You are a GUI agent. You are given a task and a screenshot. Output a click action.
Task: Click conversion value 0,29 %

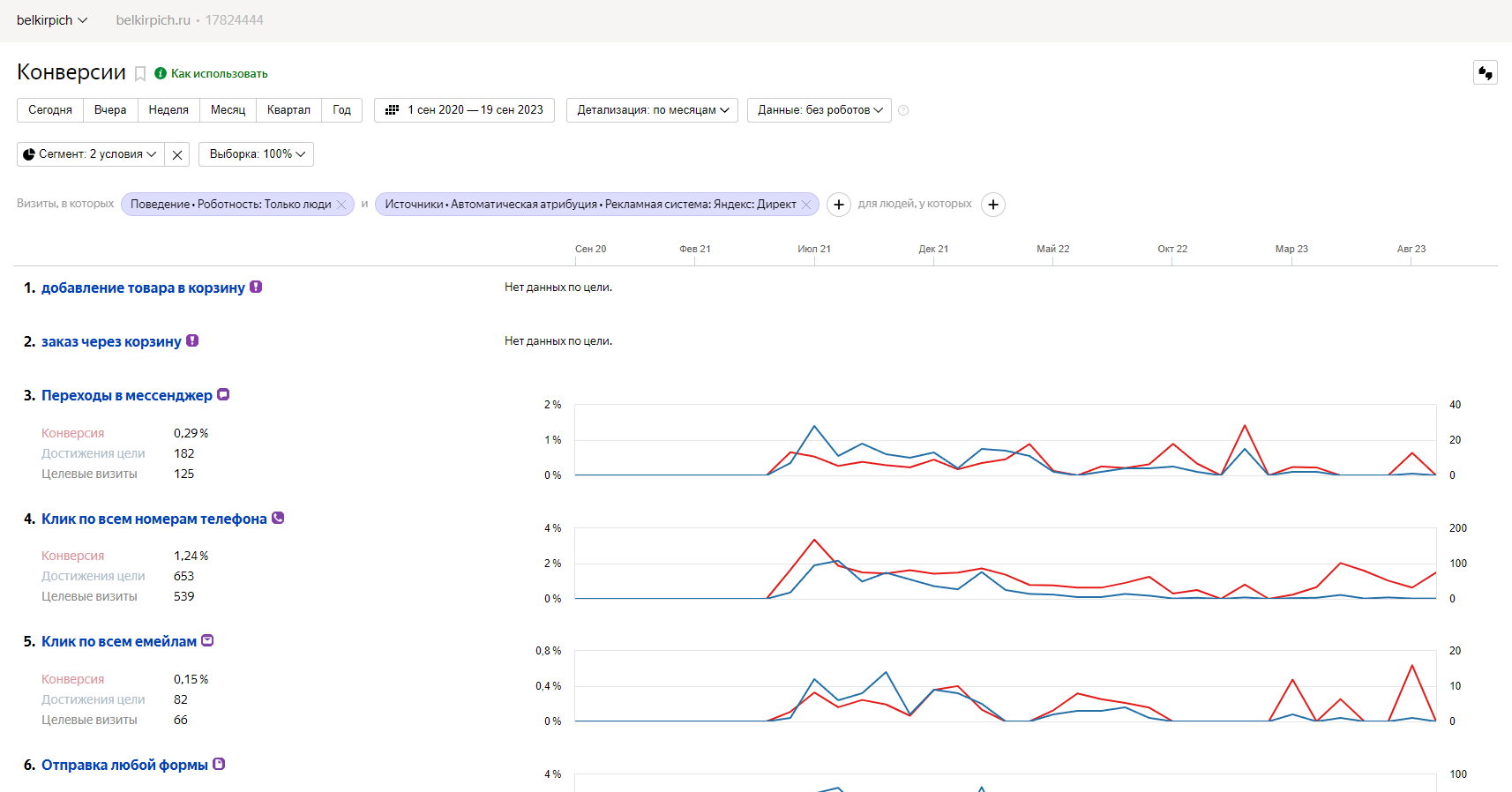coord(191,433)
